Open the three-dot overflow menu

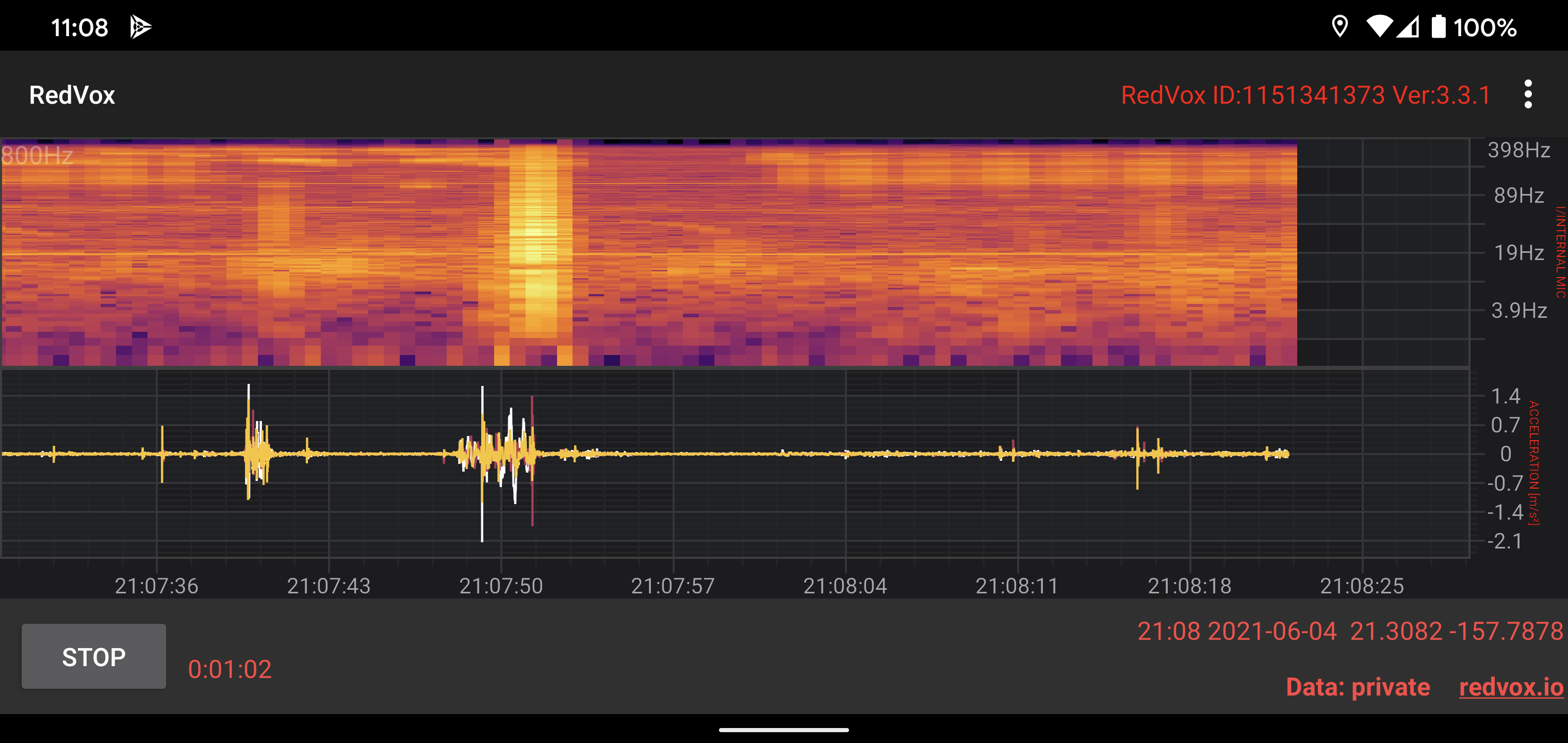point(1527,94)
